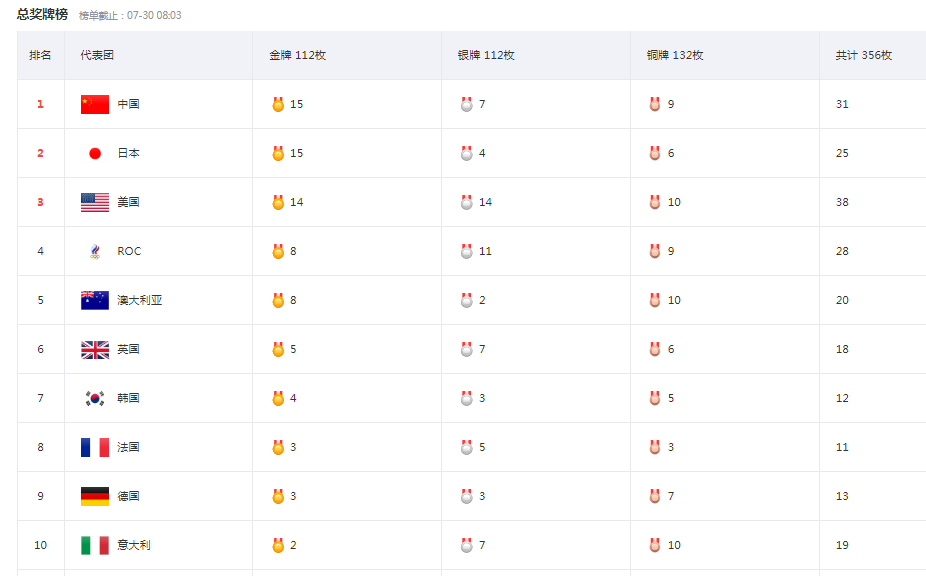Click the silver medal icon in 德国 row

click(x=467, y=497)
